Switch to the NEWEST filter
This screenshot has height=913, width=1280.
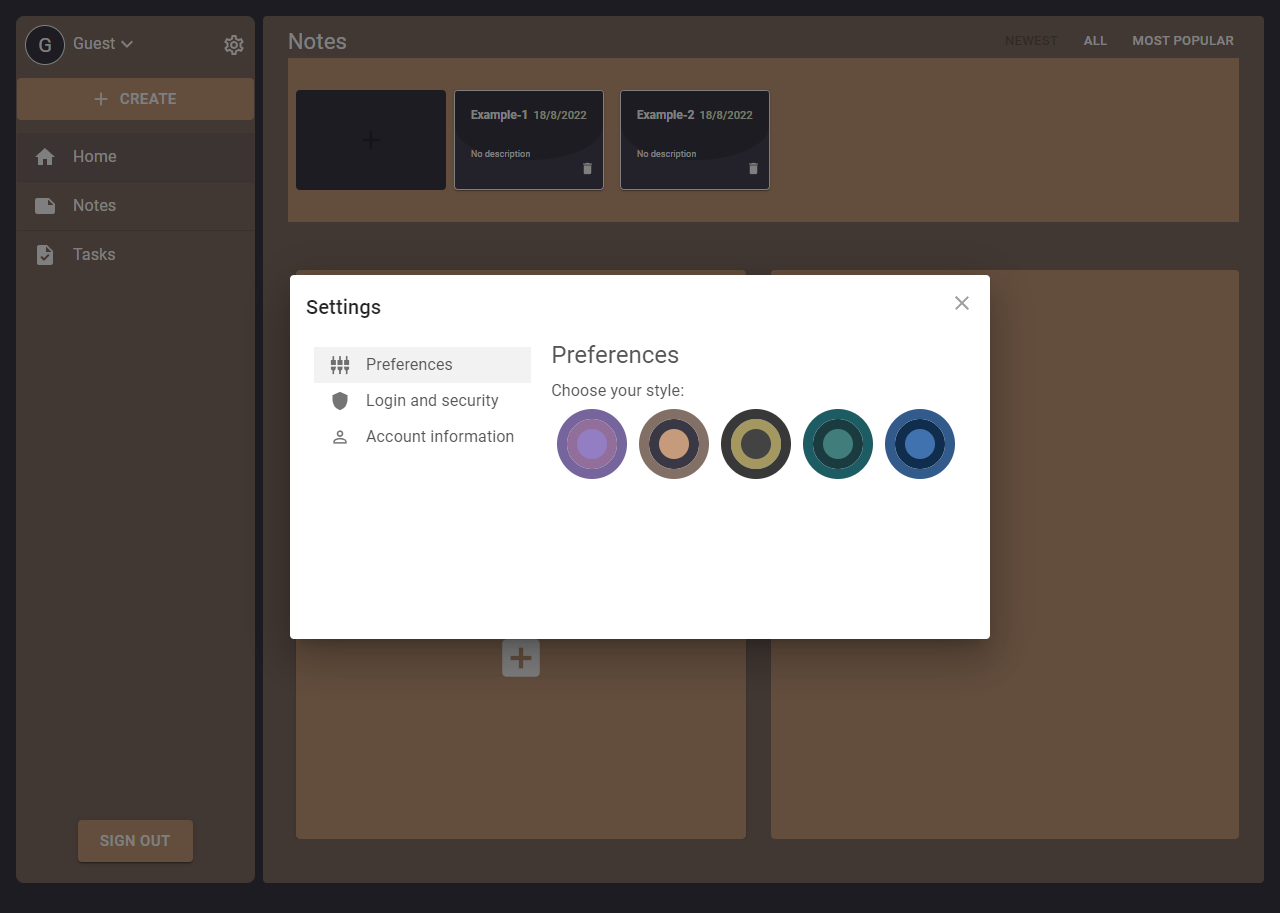click(1031, 40)
